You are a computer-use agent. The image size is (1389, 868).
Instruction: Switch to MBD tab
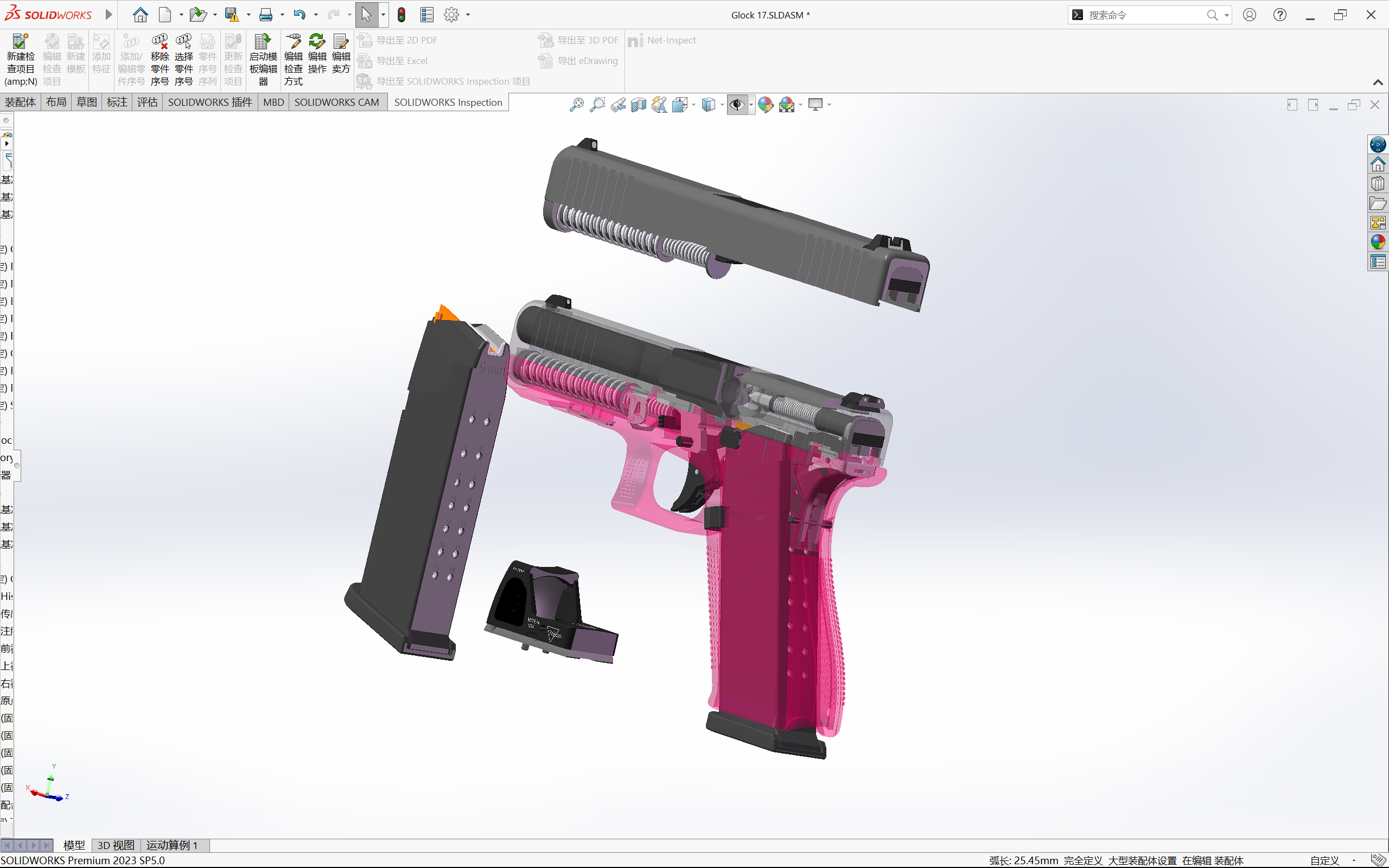[x=273, y=102]
